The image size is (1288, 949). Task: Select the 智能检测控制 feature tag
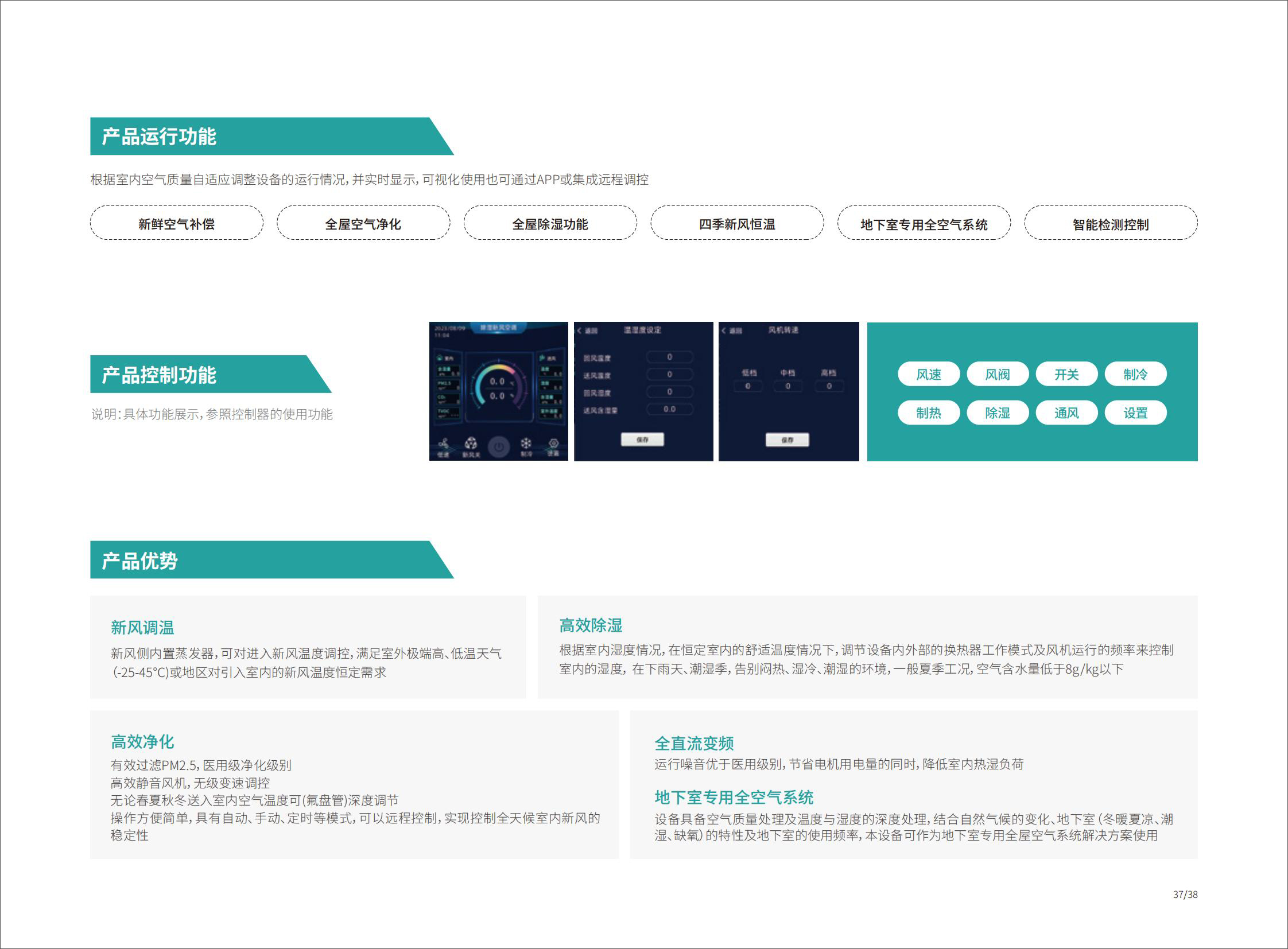(x=1111, y=223)
